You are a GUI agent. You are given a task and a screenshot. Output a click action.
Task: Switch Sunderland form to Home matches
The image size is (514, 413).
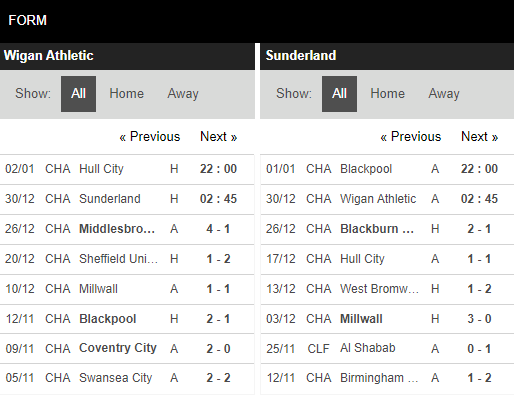tap(387, 94)
